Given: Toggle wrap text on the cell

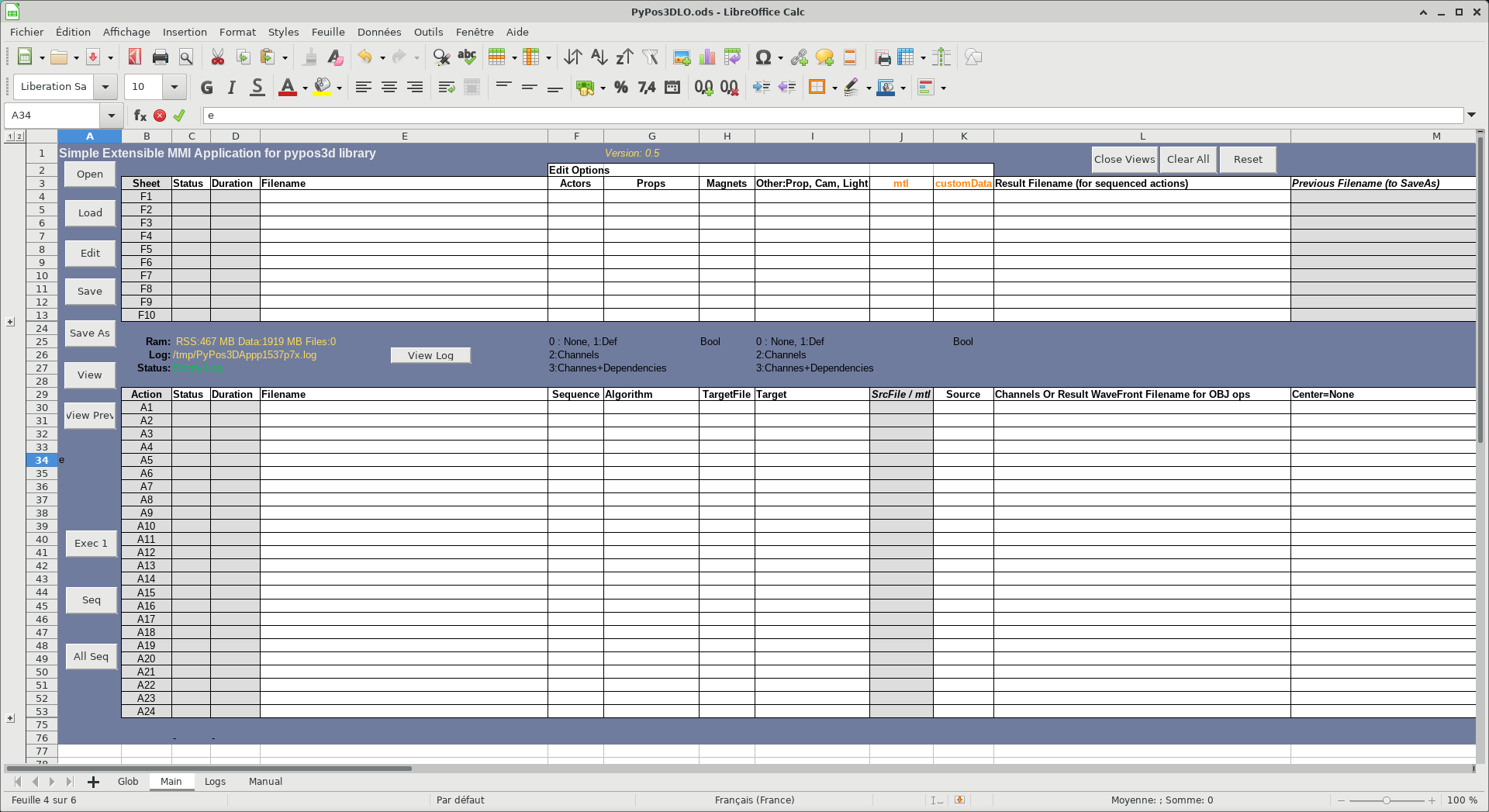Looking at the screenshot, I should [x=446, y=88].
